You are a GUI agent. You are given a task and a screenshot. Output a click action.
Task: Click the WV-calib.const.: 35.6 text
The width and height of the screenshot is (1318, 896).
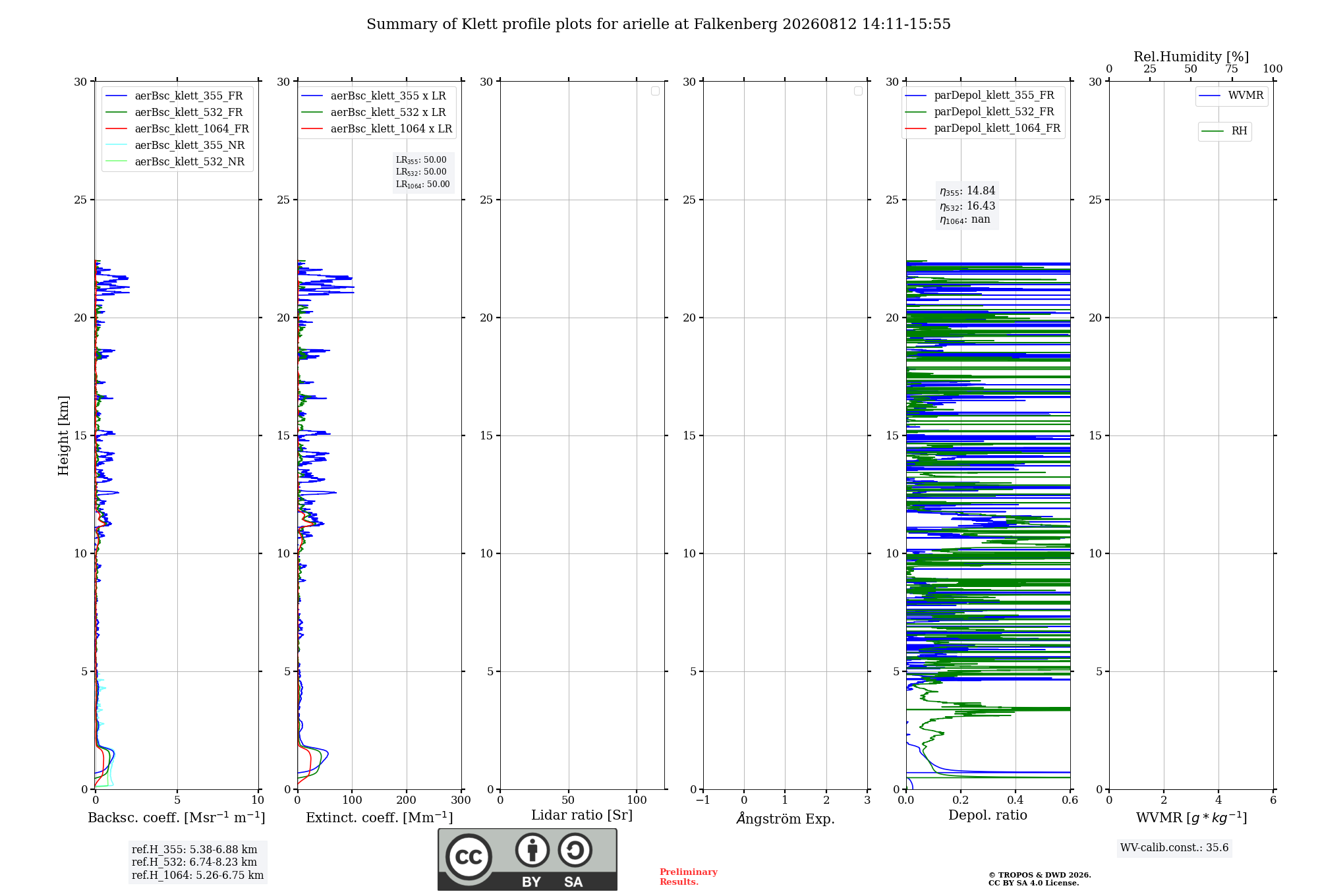coord(1174,848)
